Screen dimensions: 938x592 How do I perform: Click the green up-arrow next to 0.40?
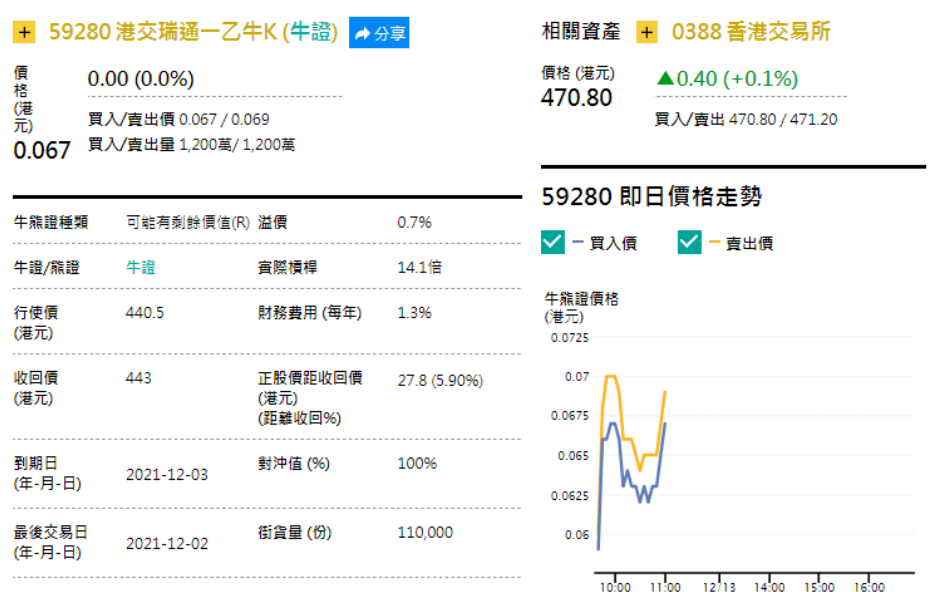click(x=664, y=78)
